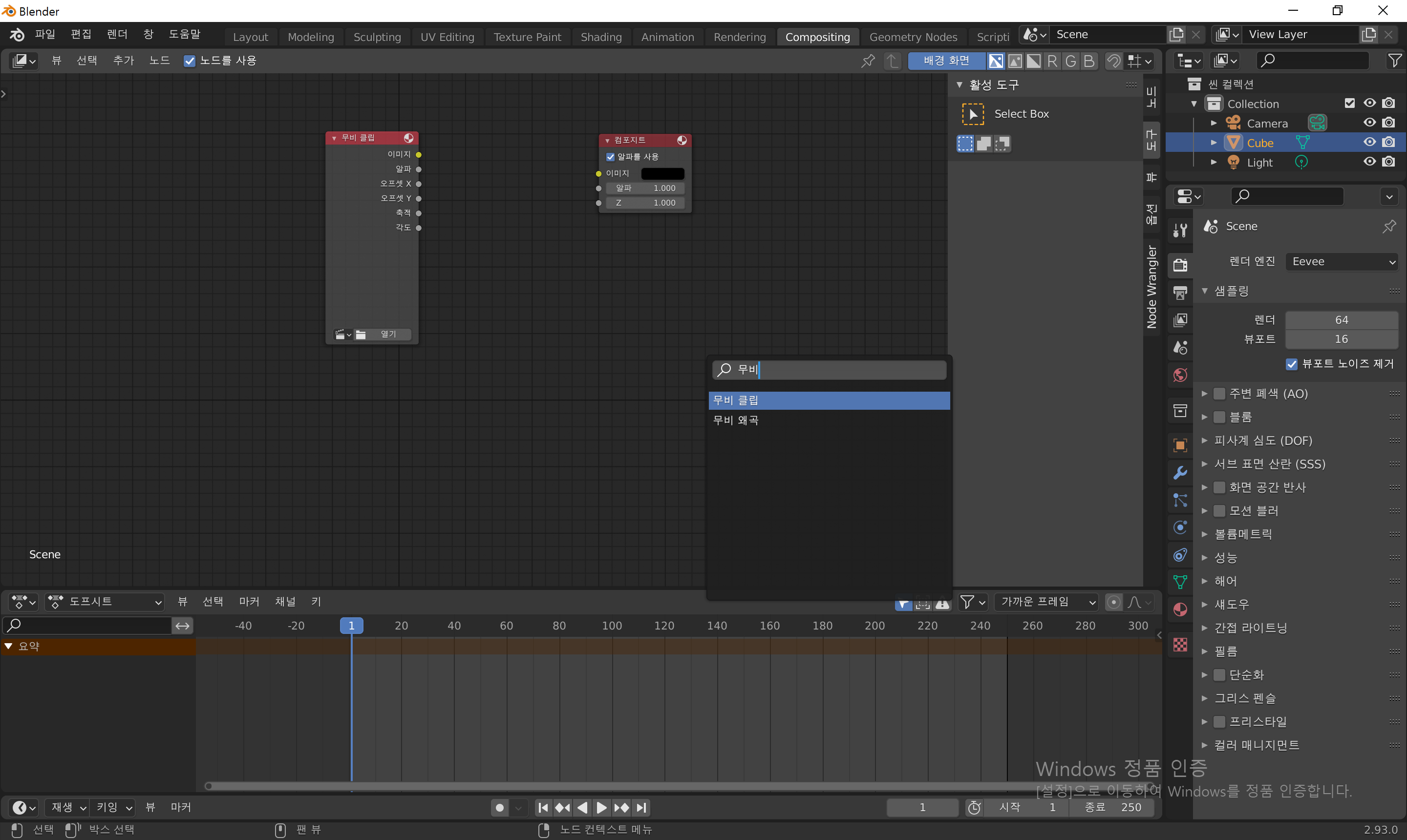Click the black 이미지 color swatch
The width and height of the screenshot is (1407, 840).
pos(662,174)
